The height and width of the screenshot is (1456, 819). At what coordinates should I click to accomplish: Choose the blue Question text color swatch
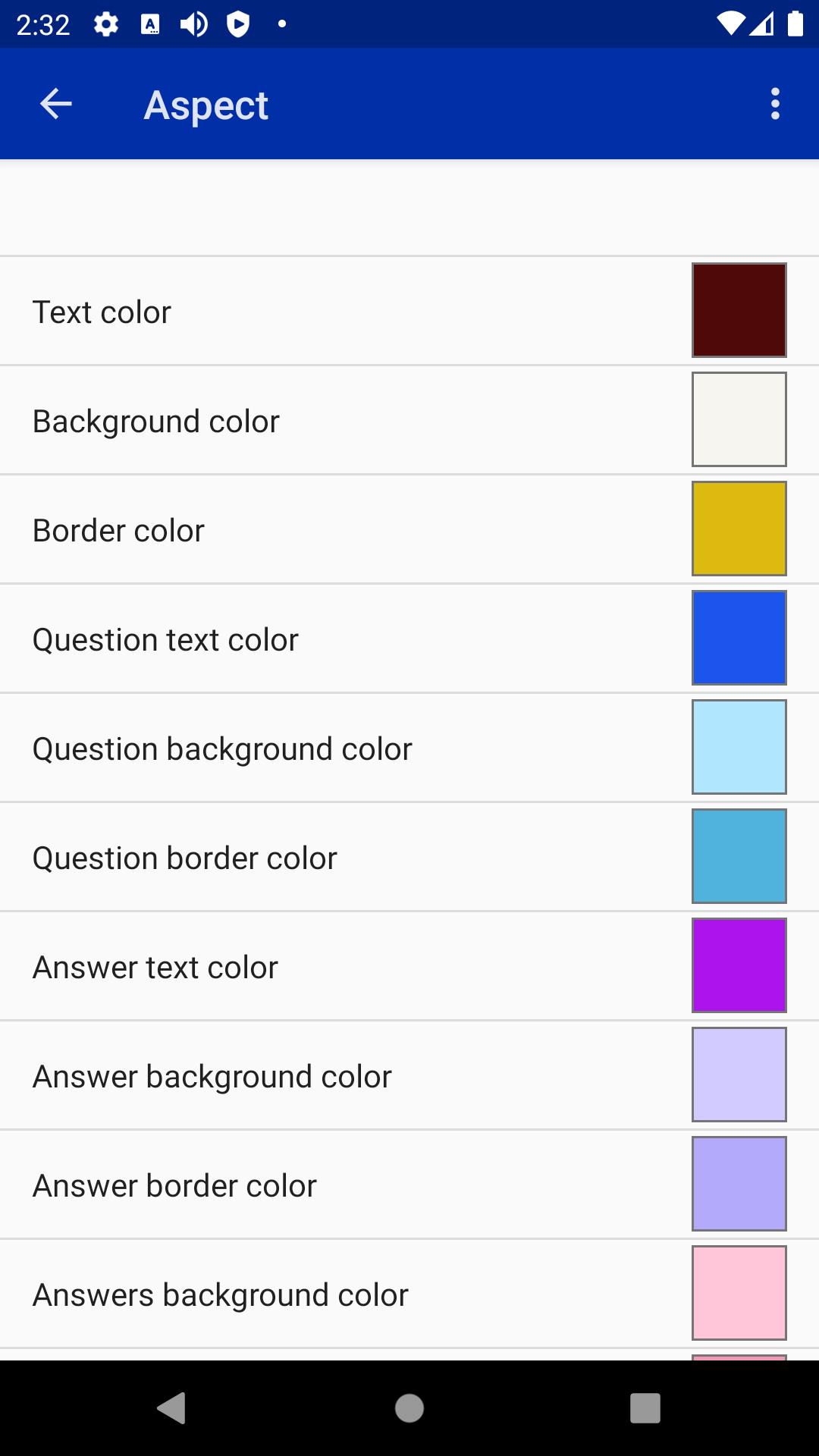click(739, 638)
